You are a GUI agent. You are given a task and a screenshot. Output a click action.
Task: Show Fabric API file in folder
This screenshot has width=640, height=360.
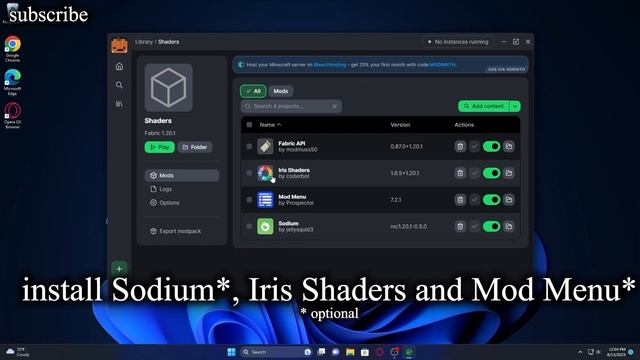[x=509, y=146]
